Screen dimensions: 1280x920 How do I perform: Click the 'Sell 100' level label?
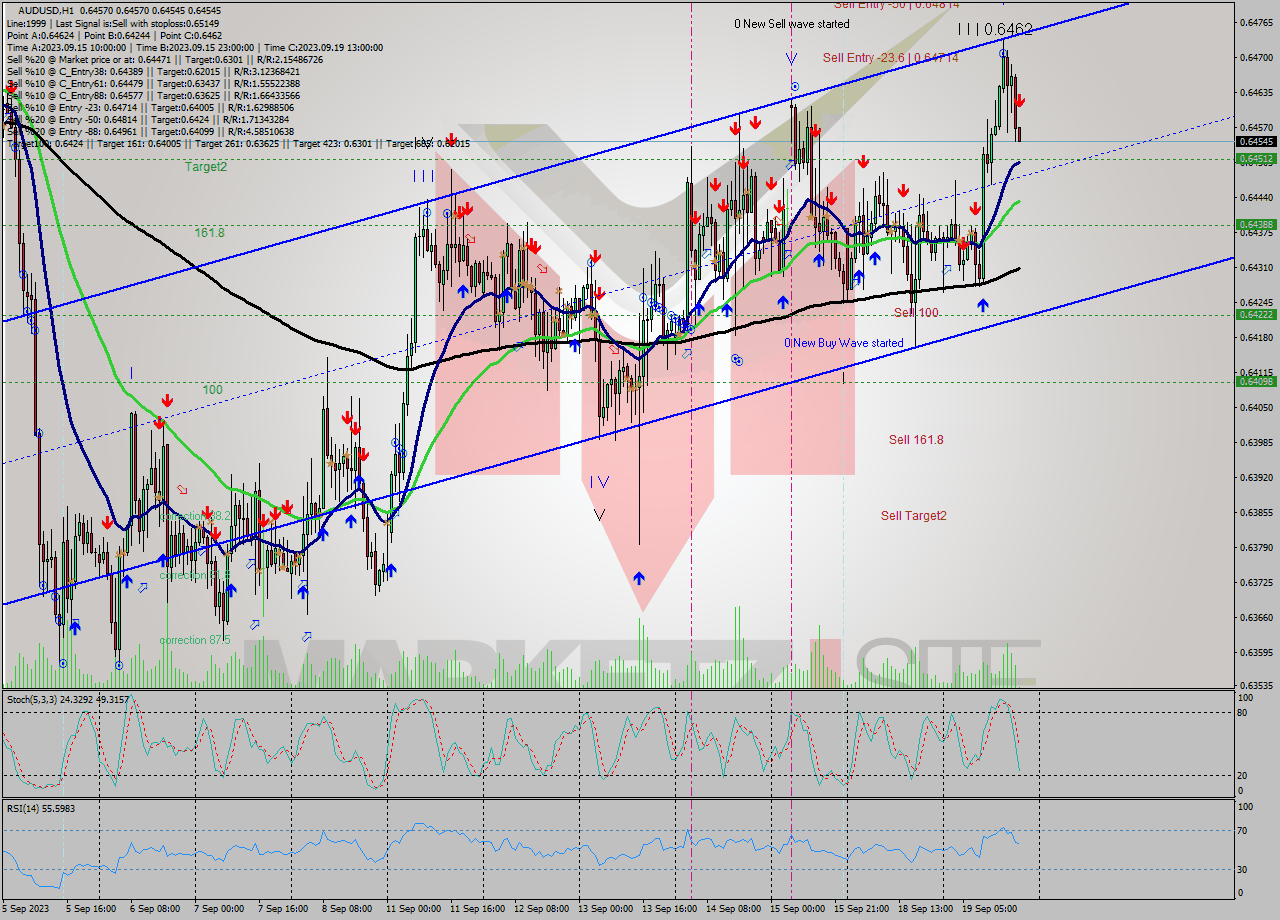click(916, 313)
